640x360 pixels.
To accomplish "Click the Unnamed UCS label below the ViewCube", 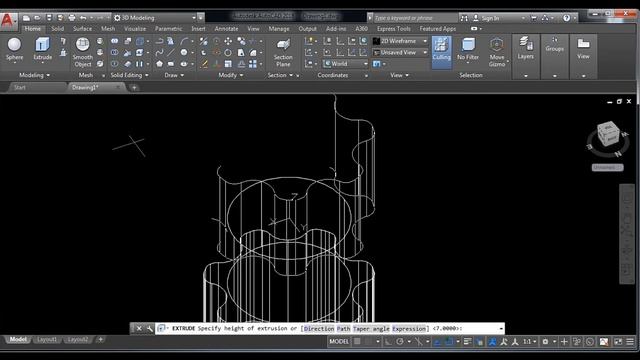I will [x=607, y=167].
